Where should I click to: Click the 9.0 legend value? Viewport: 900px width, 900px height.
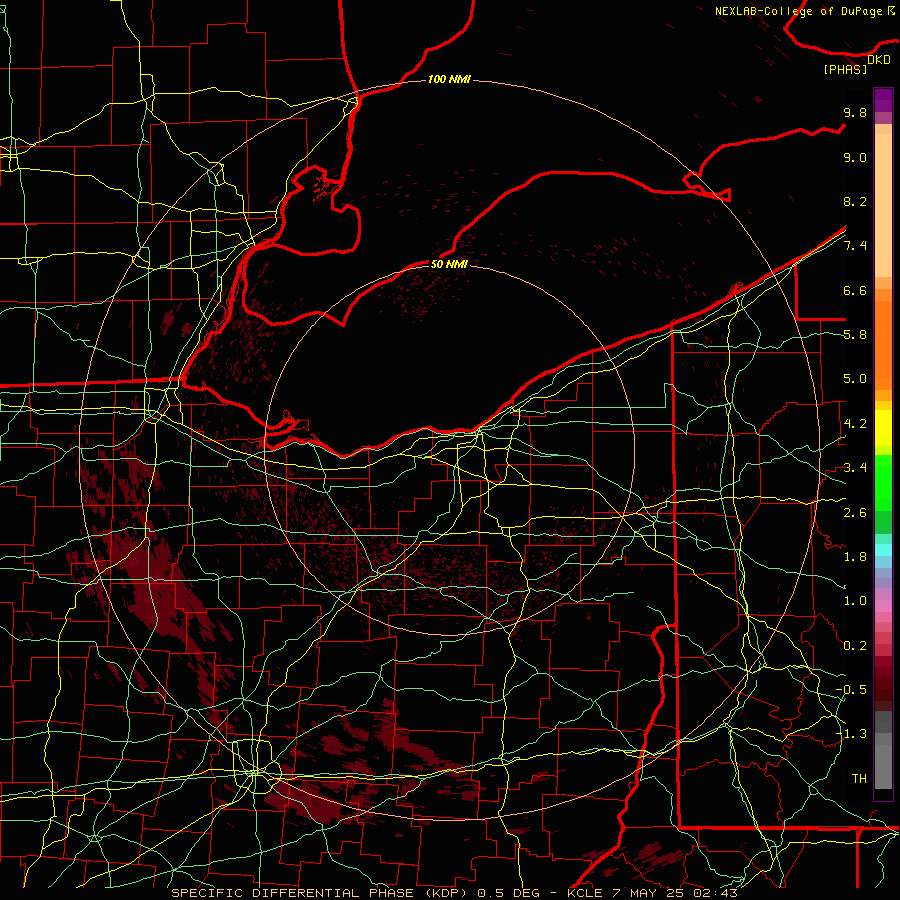pyautogui.click(x=855, y=157)
